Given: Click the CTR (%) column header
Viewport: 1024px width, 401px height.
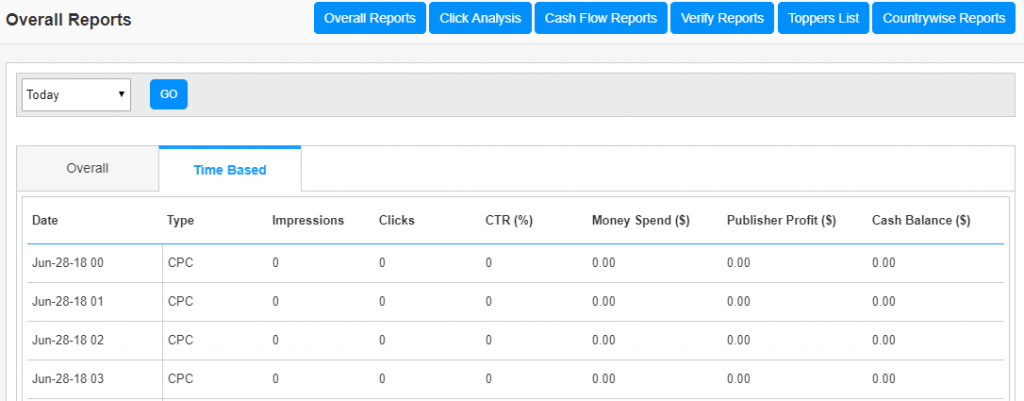Looking at the screenshot, I should (x=509, y=221).
